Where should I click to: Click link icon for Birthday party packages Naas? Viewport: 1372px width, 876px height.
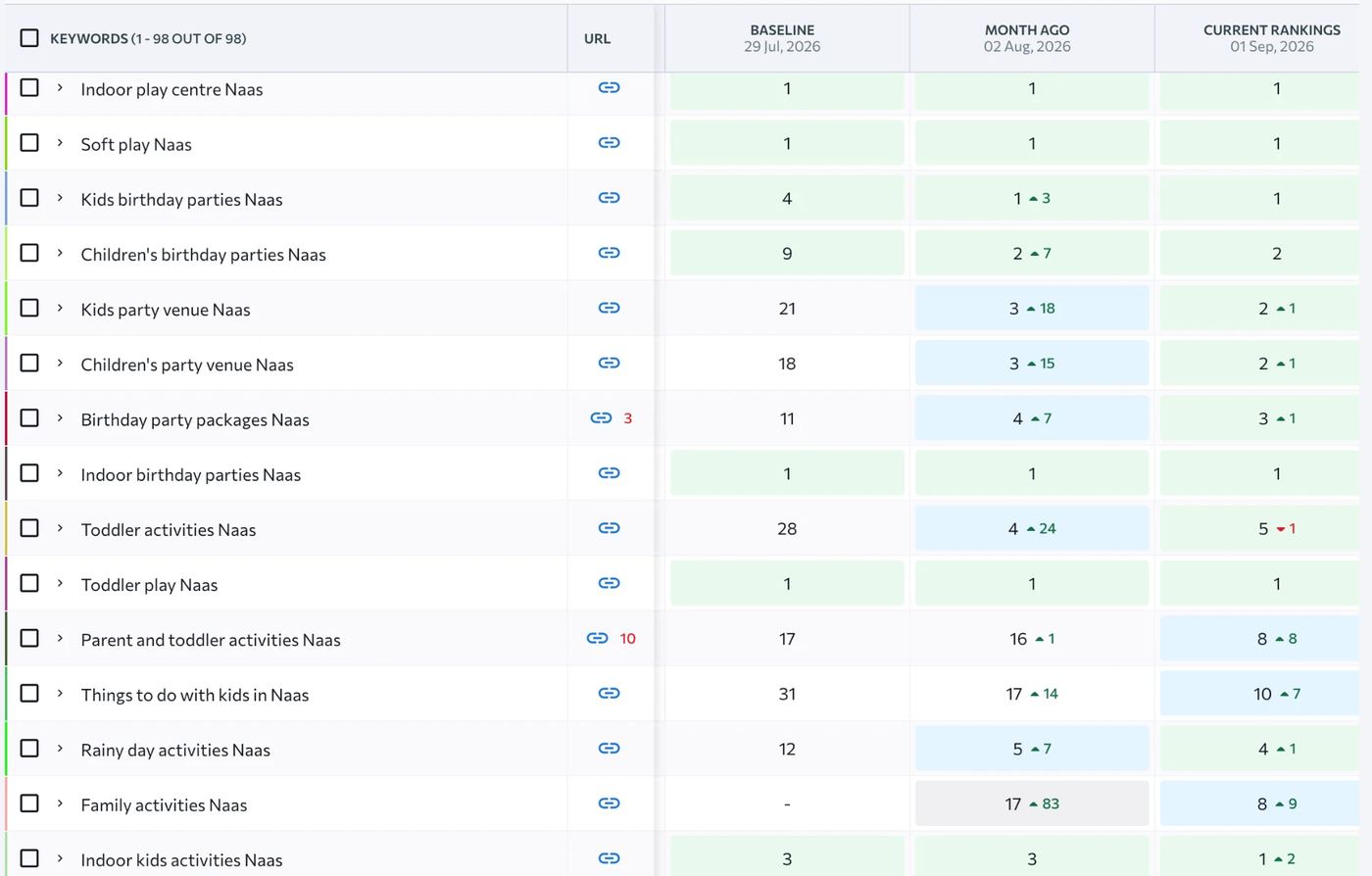pos(601,417)
